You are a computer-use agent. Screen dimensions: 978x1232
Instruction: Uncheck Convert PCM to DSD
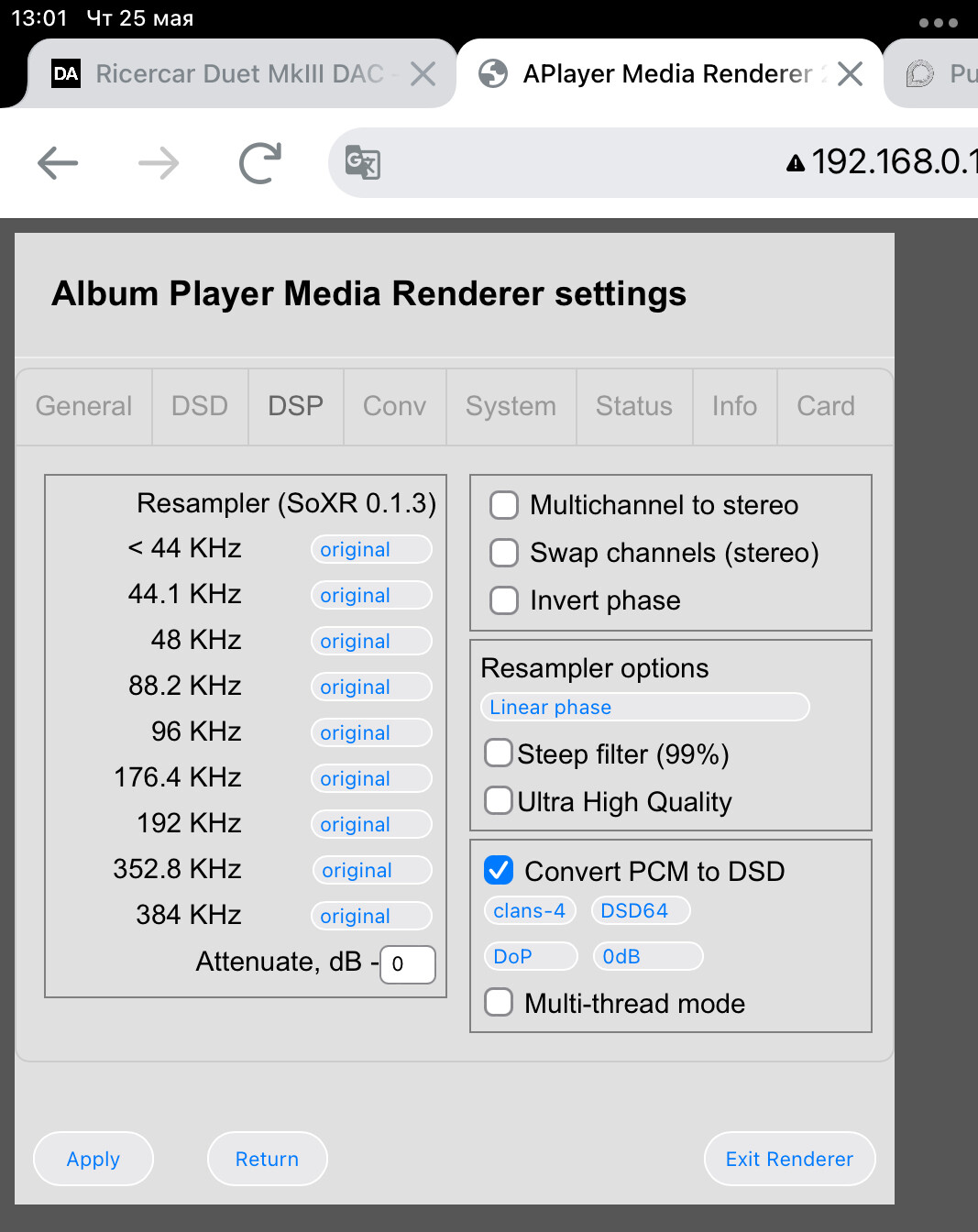point(499,870)
